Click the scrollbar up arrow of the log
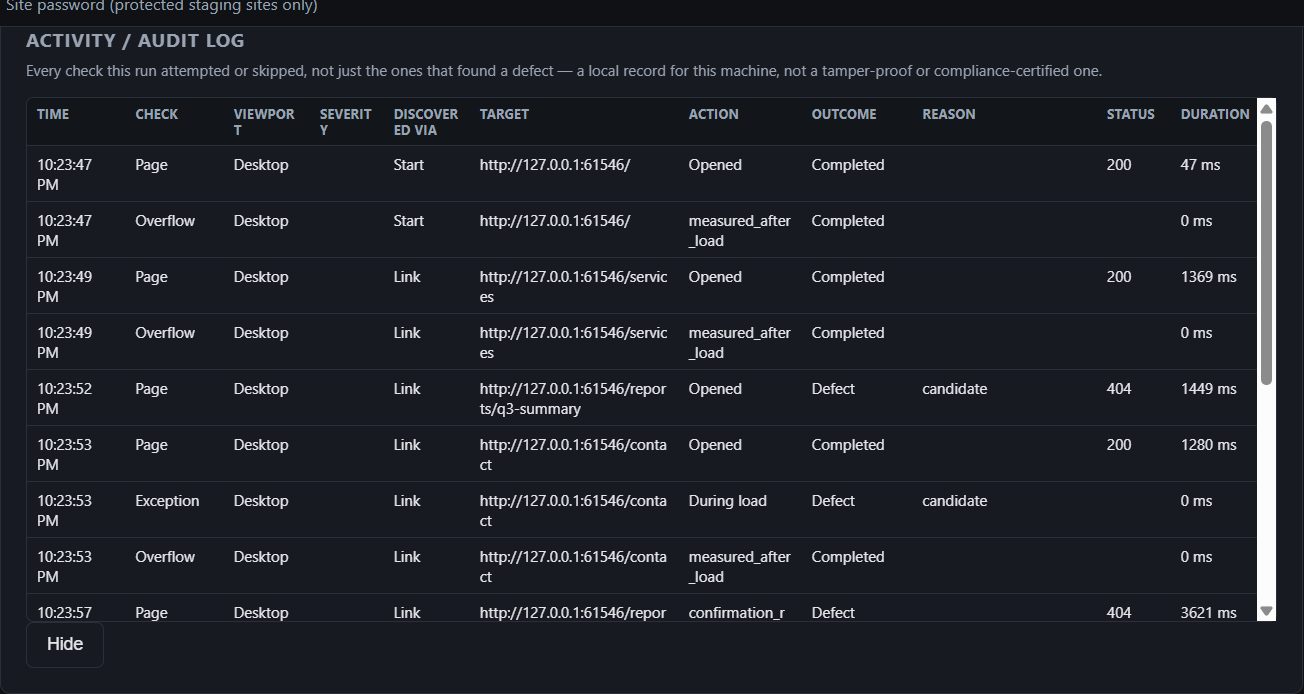 (1266, 109)
